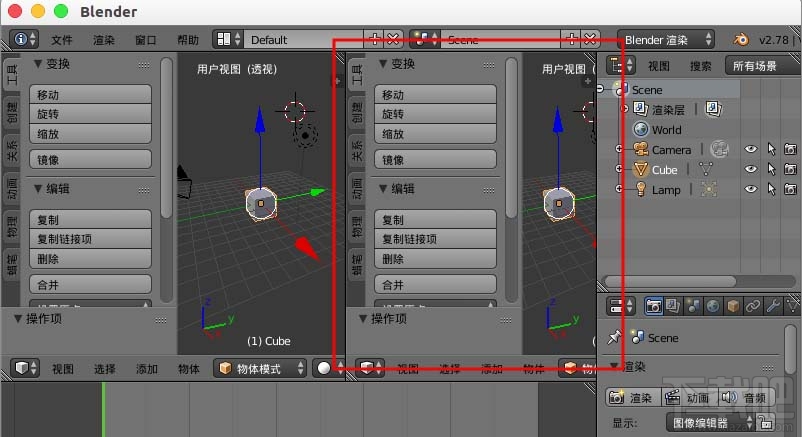Viewport: 802px width, 437px height.
Task: Select 渲染层 in the outliner
Action: 668,110
